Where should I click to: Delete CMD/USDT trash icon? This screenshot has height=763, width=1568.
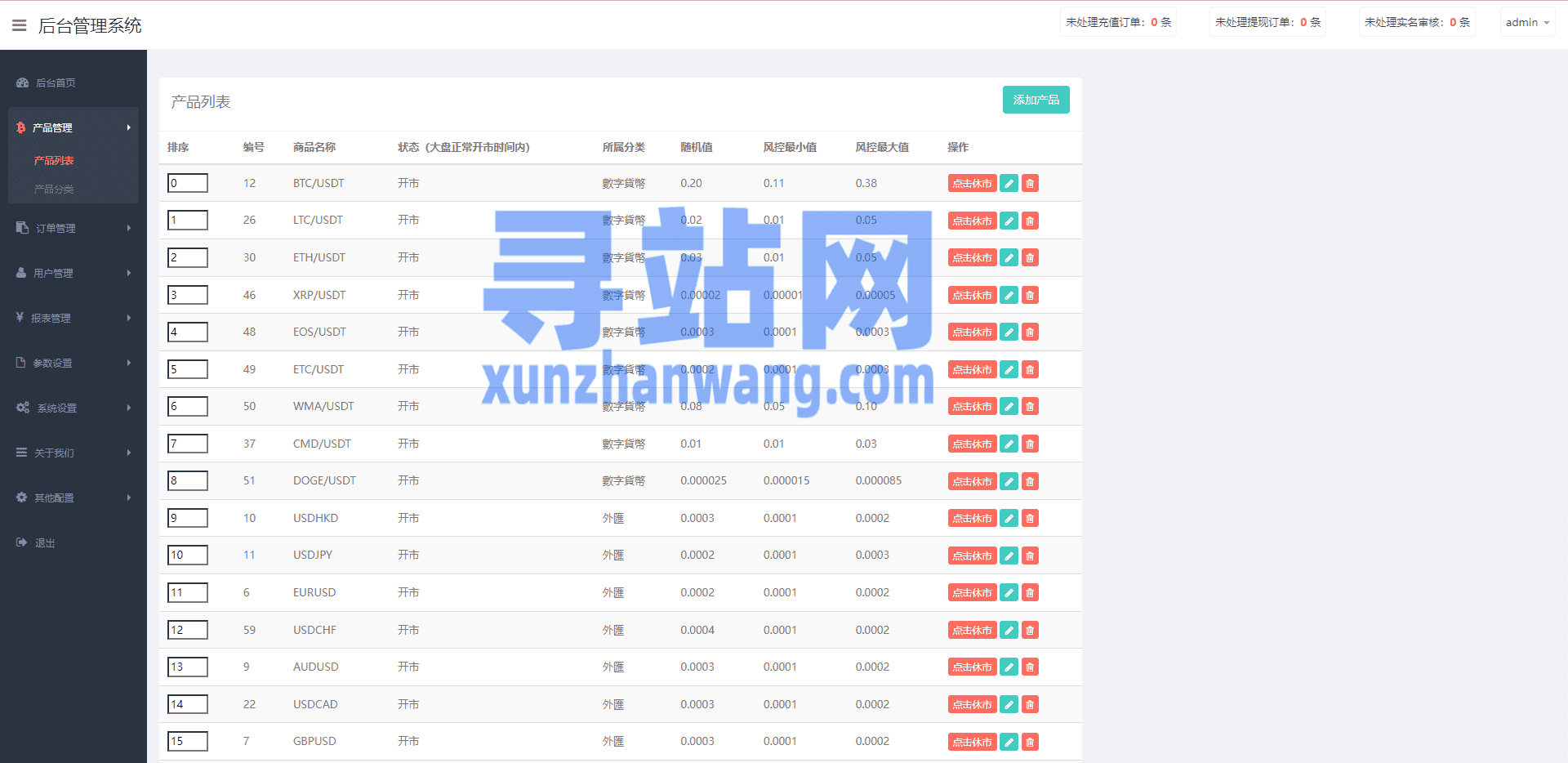pyautogui.click(x=1030, y=444)
